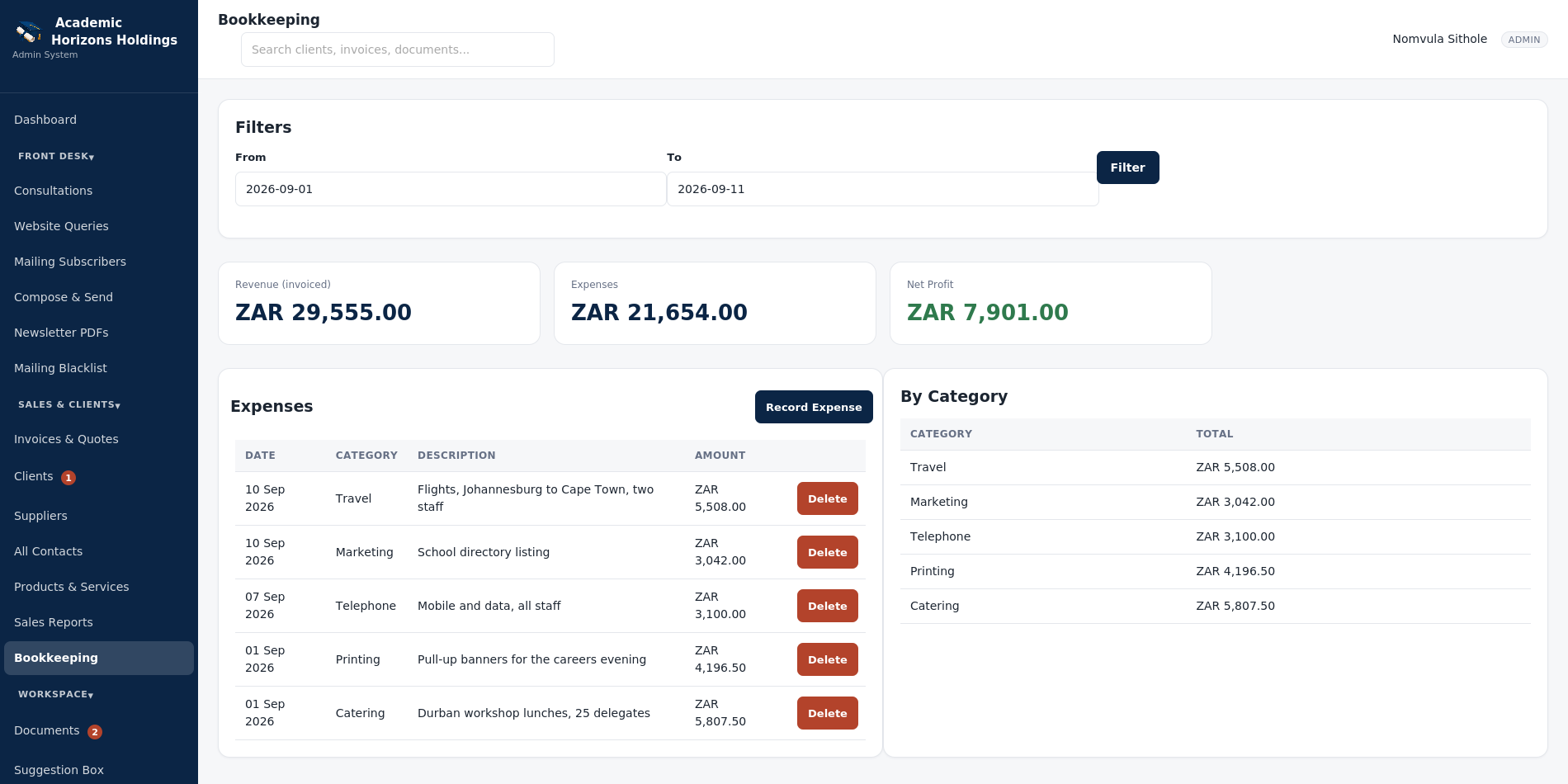Viewport: 1568px width, 784px height.
Task: Click the Catering total ZAR 5,807.50 in By Category
Action: tap(1235, 606)
